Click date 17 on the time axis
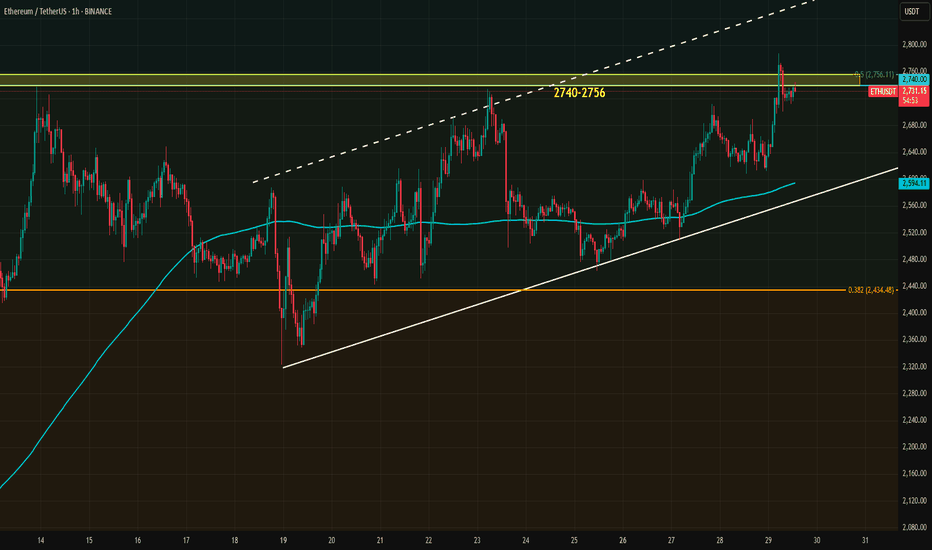 (x=186, y=540)
